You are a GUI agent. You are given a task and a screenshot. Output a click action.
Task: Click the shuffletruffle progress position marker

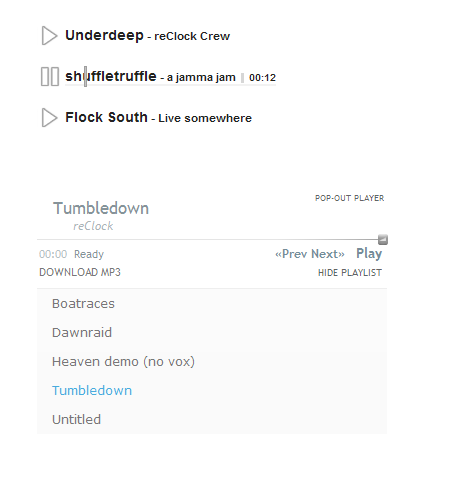pos(86,76)
